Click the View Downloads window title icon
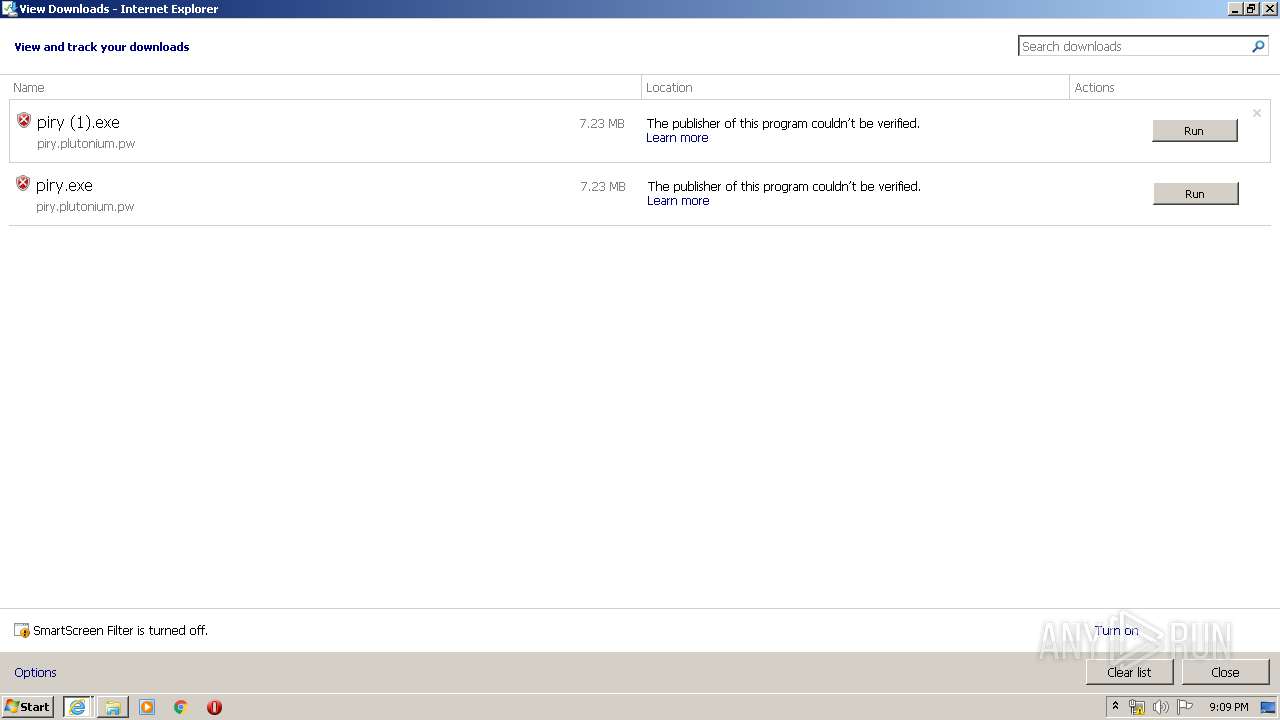 coord(10,9)
